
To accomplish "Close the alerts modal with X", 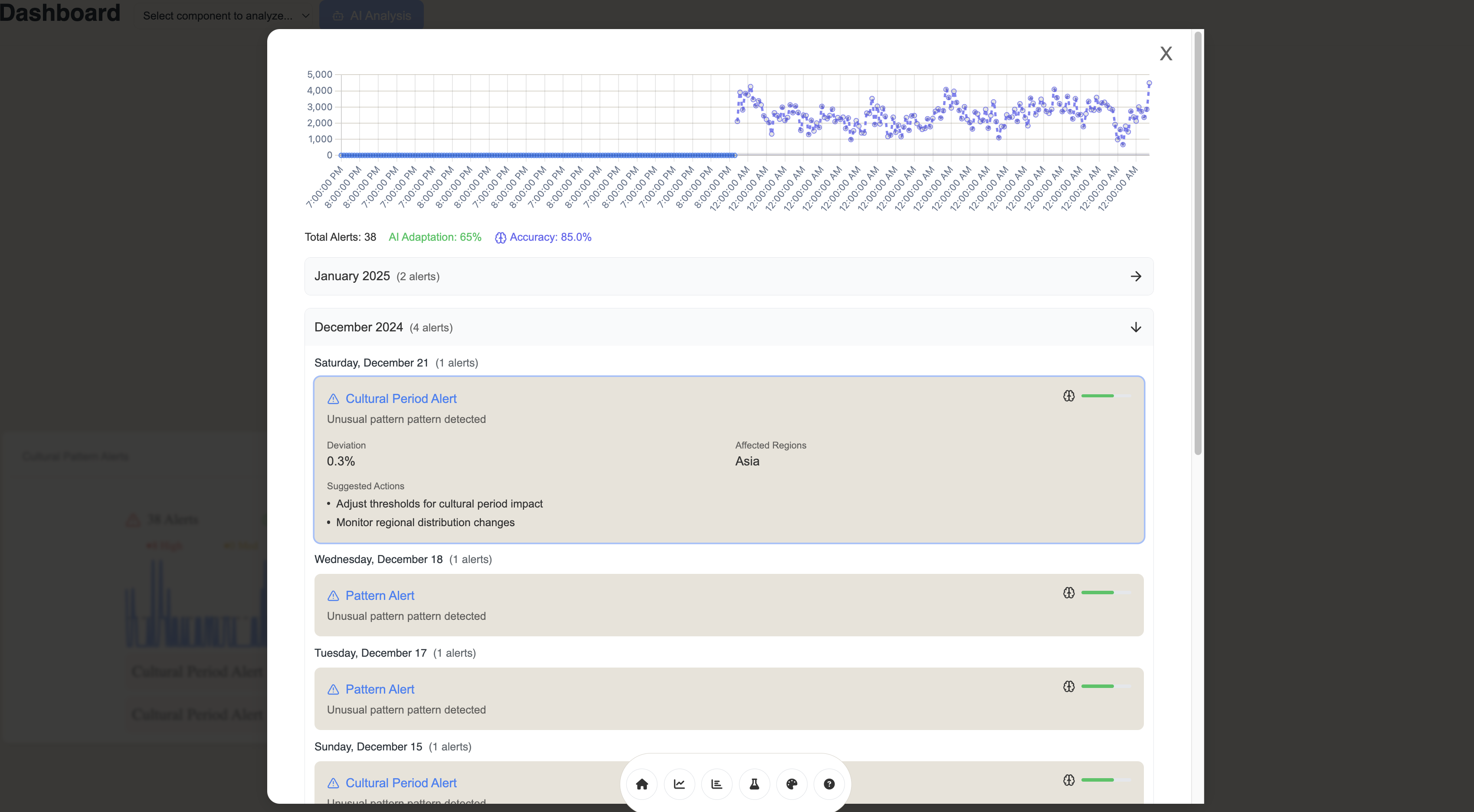I will click(1166, 53).
